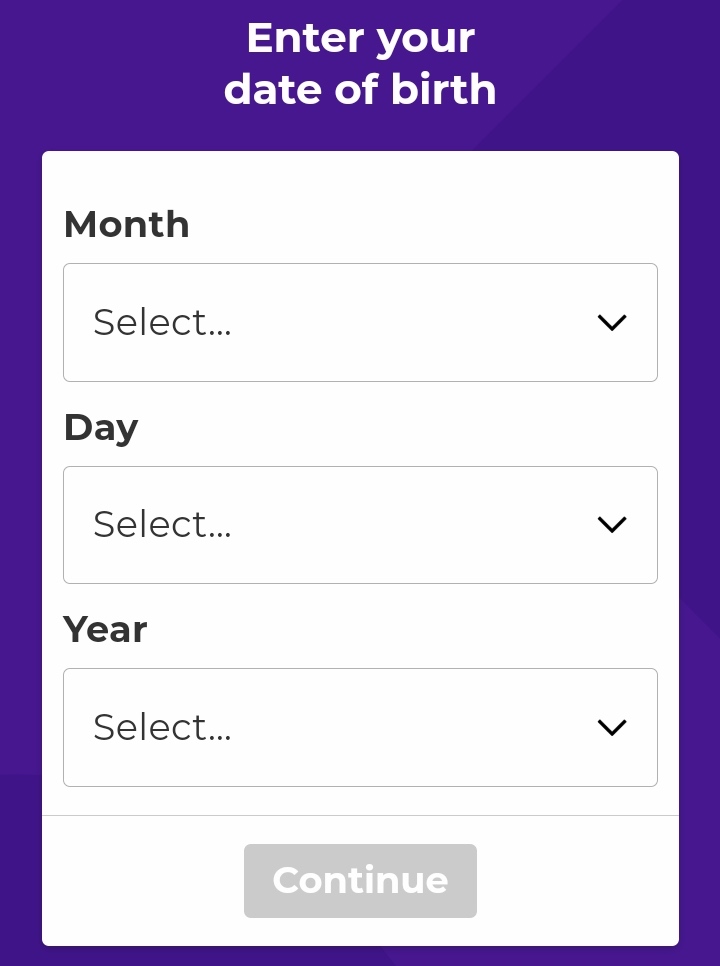Click the 'date of birth' heading line
The width and height of the screenshot is (720, 966).
(x=360, y=90)
